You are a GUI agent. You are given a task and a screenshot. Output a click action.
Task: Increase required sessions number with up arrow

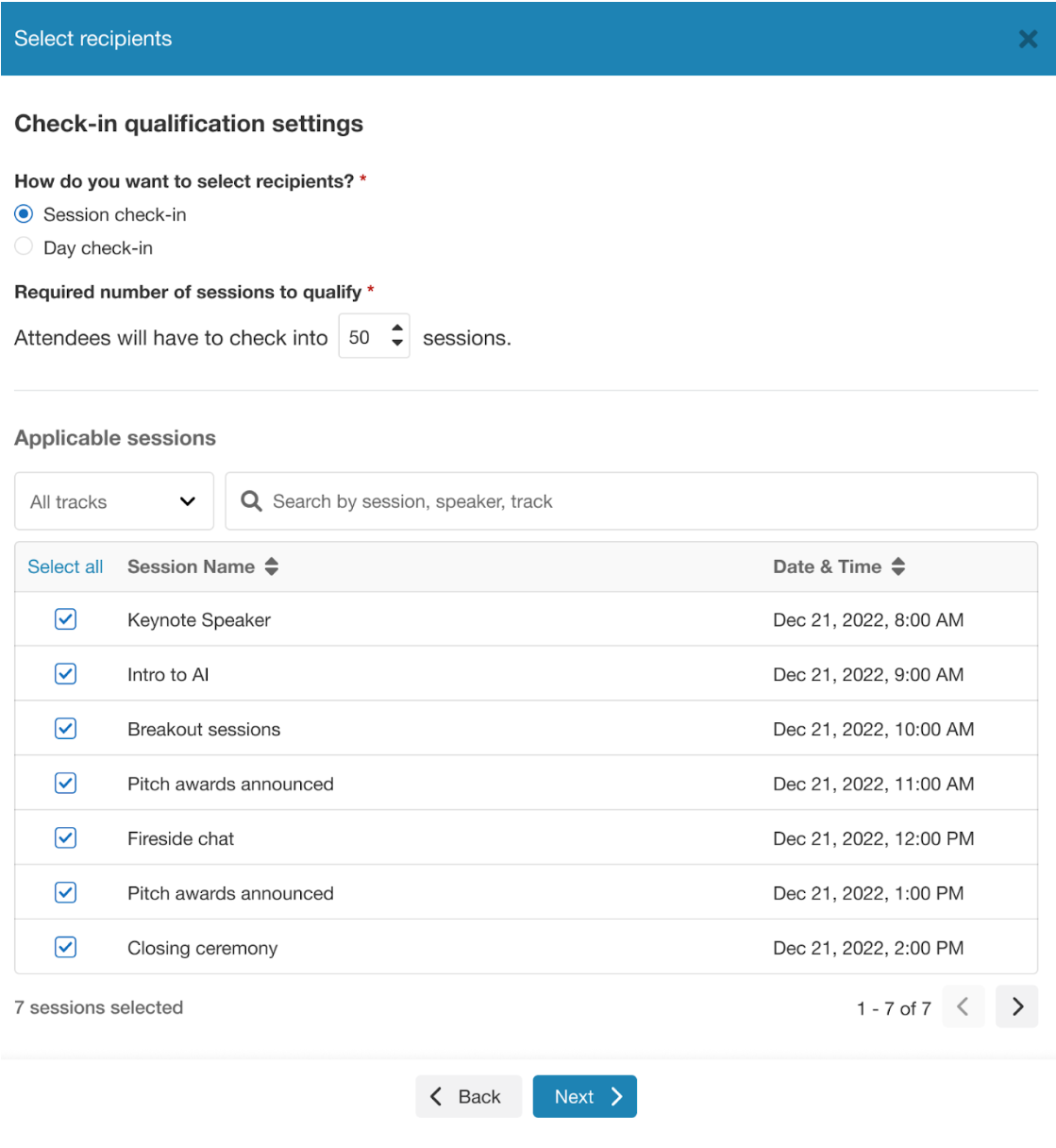[x=397, y=329]
